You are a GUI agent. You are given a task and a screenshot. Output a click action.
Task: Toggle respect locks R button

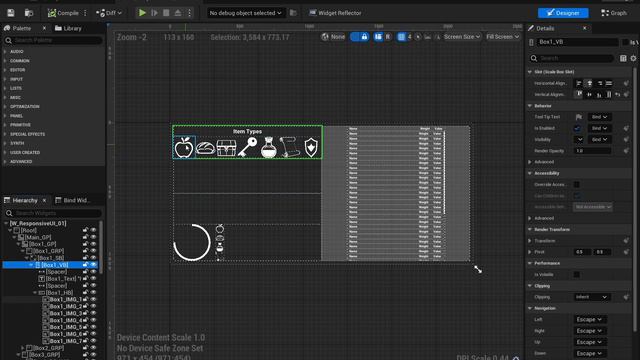[x=388, y=37]
